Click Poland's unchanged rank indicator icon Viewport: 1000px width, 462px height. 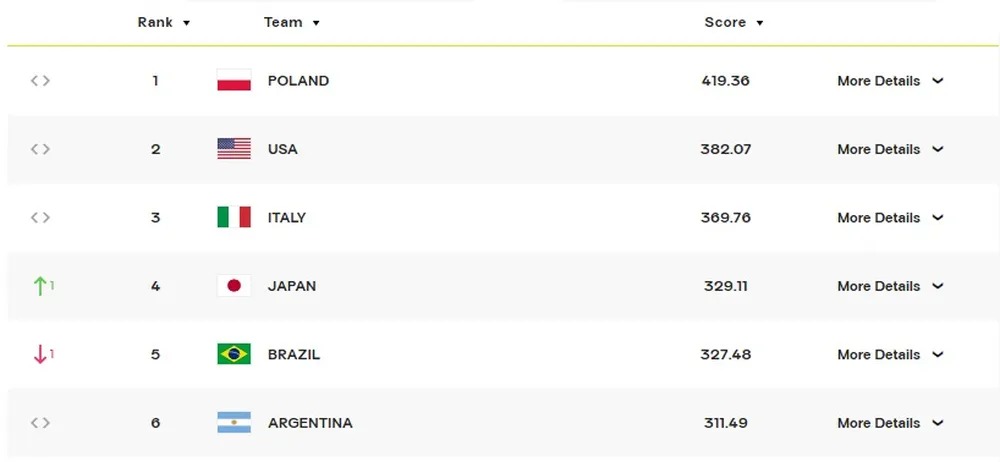(40, 80)
